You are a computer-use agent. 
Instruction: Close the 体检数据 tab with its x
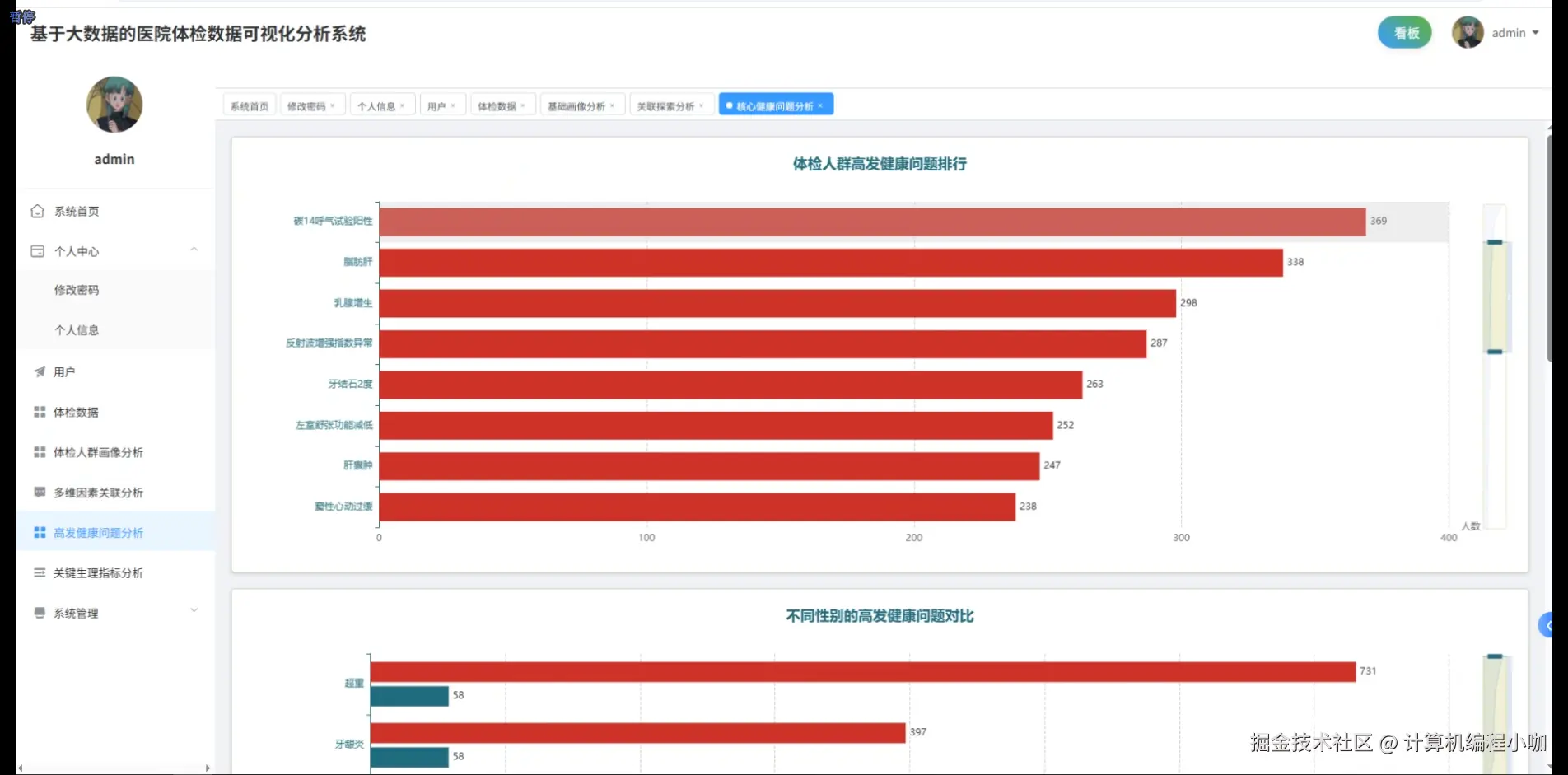pyautogui.click(x=523, y=106)
